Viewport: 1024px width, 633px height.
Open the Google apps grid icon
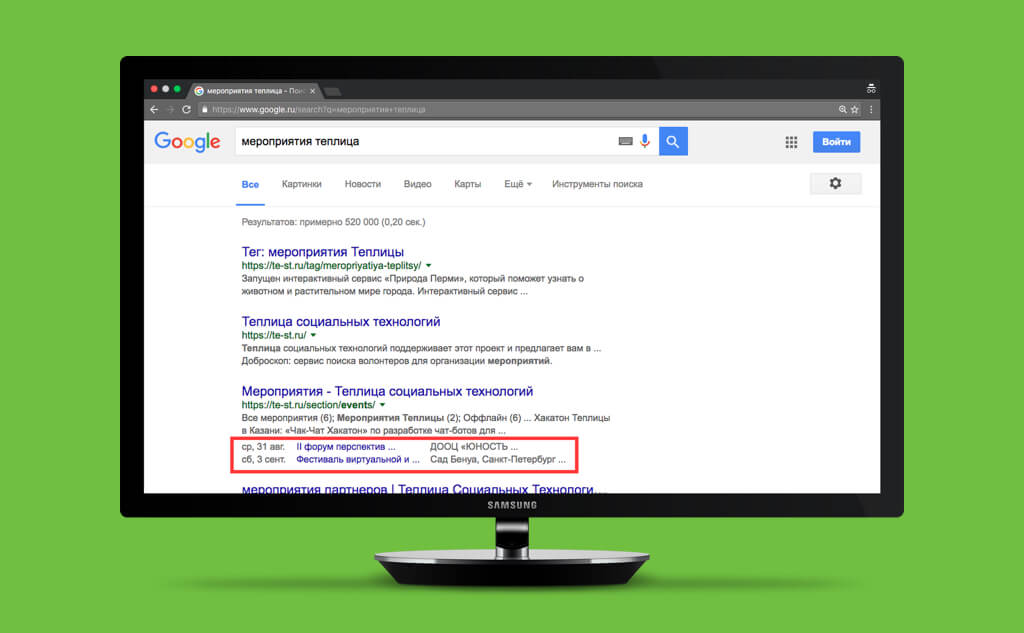tap(791, 142)
